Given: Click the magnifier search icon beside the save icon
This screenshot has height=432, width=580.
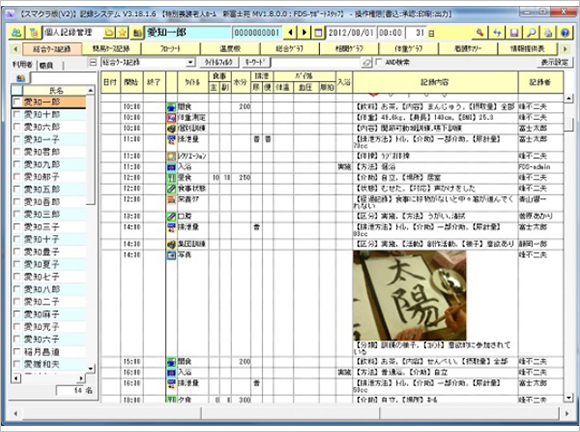Looking at the screenshot, I should coord(531,33).
